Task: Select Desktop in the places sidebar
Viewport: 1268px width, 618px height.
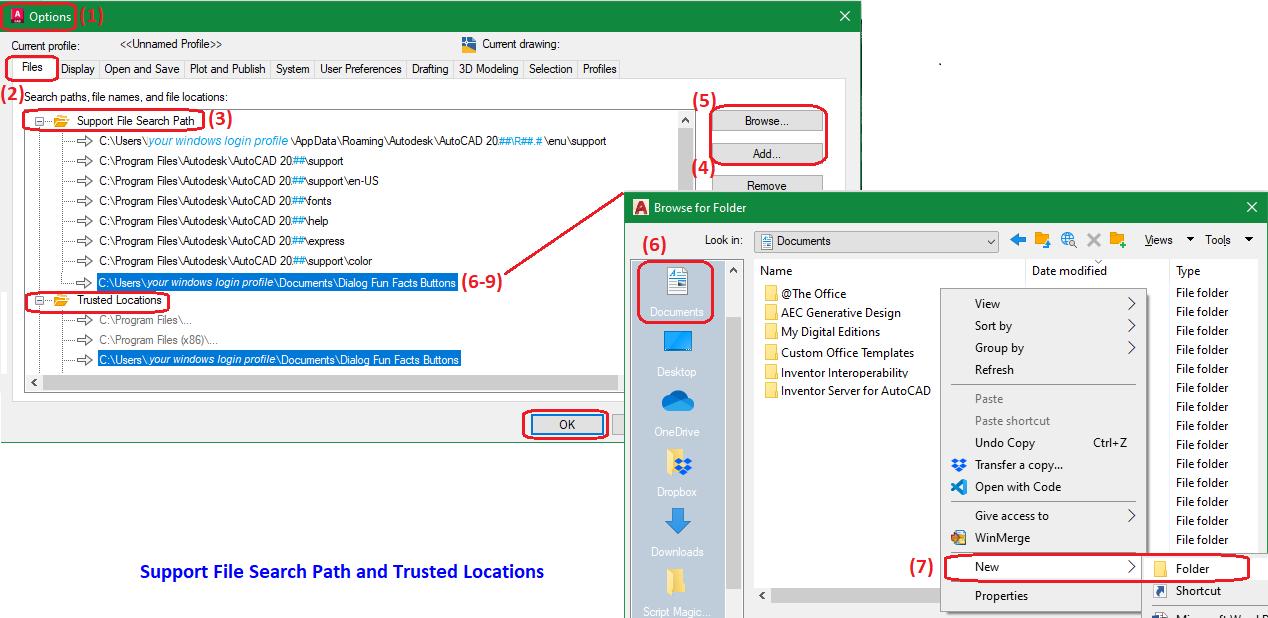Action: point(676,353)
